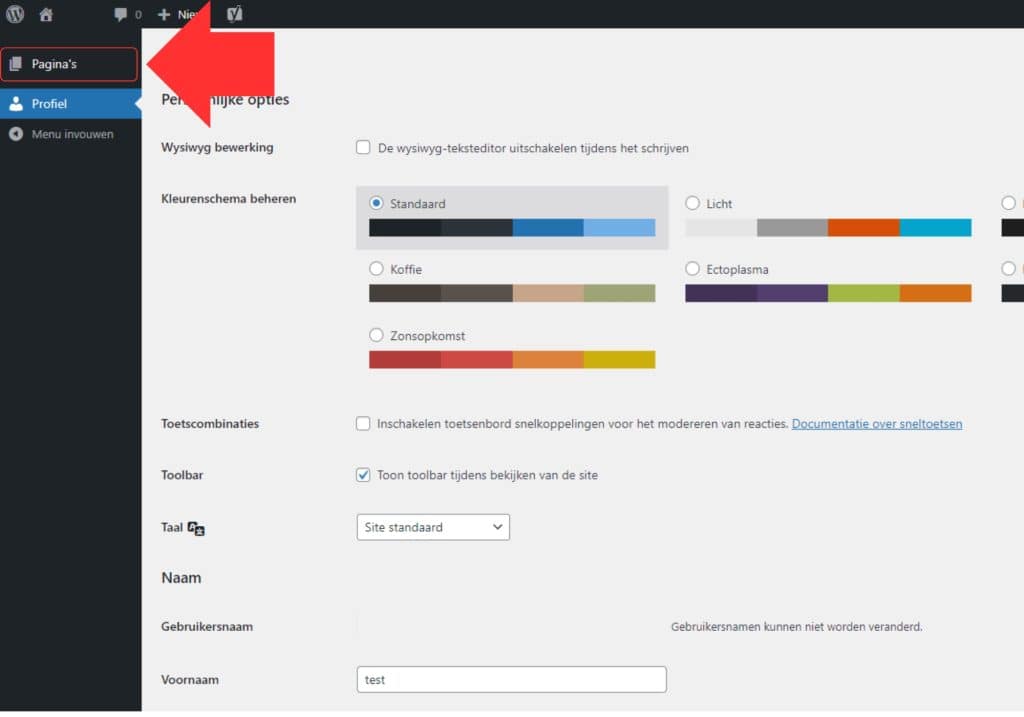This screenshot has width=1024, height=717.
Task: Uncheck Toon toolbar tijdens bekijken
Action: (363, 475)
